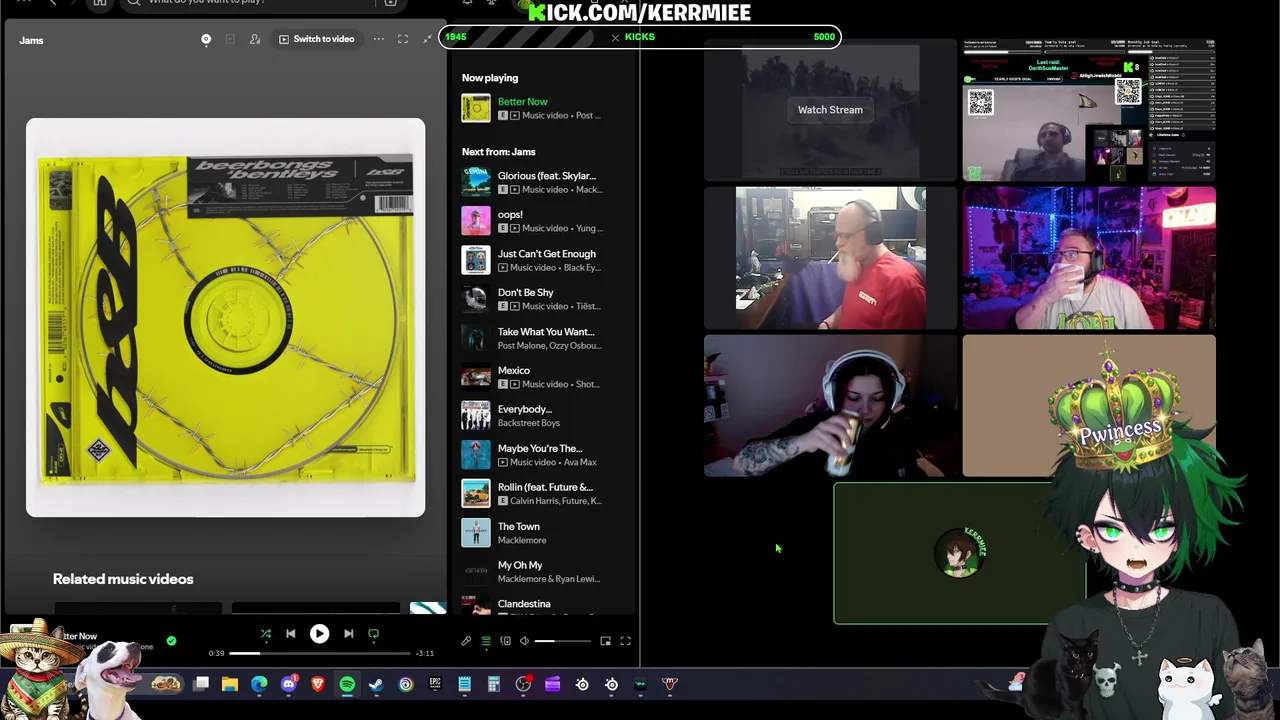
Task: Open Steam from the taskbar
Action: pyautogui.click(x=376, y=684)
